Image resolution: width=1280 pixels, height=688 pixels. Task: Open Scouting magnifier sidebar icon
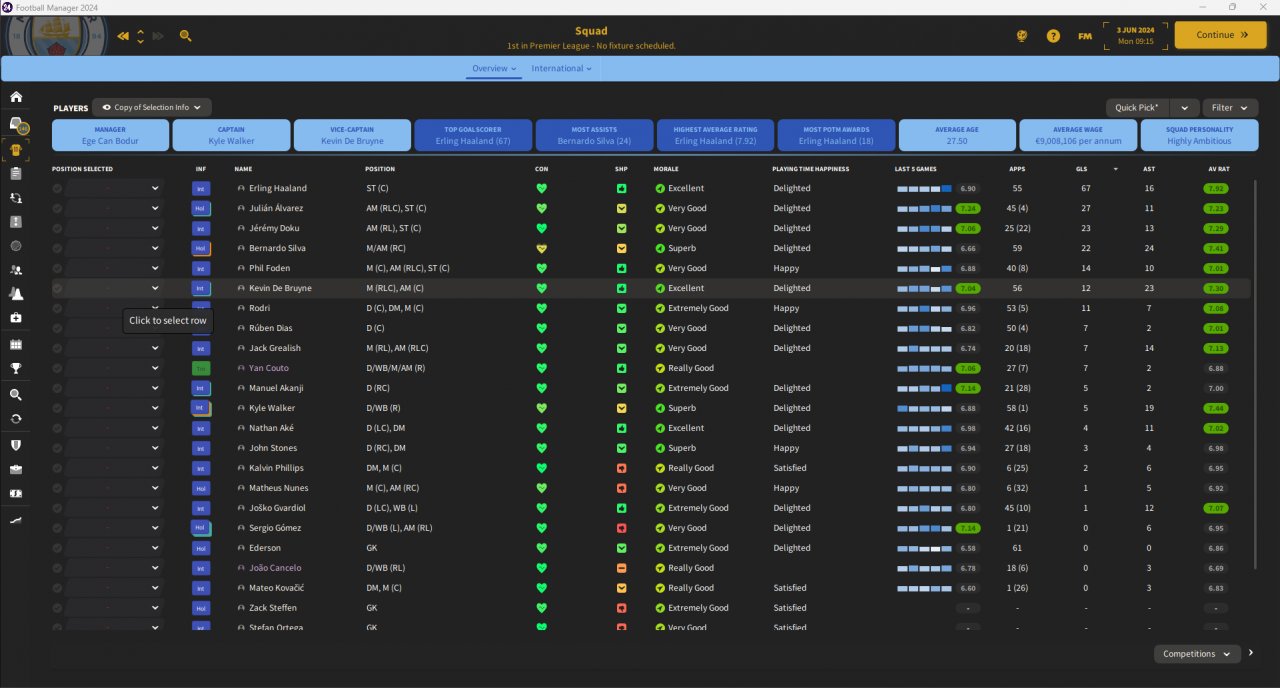pos(16,395)
